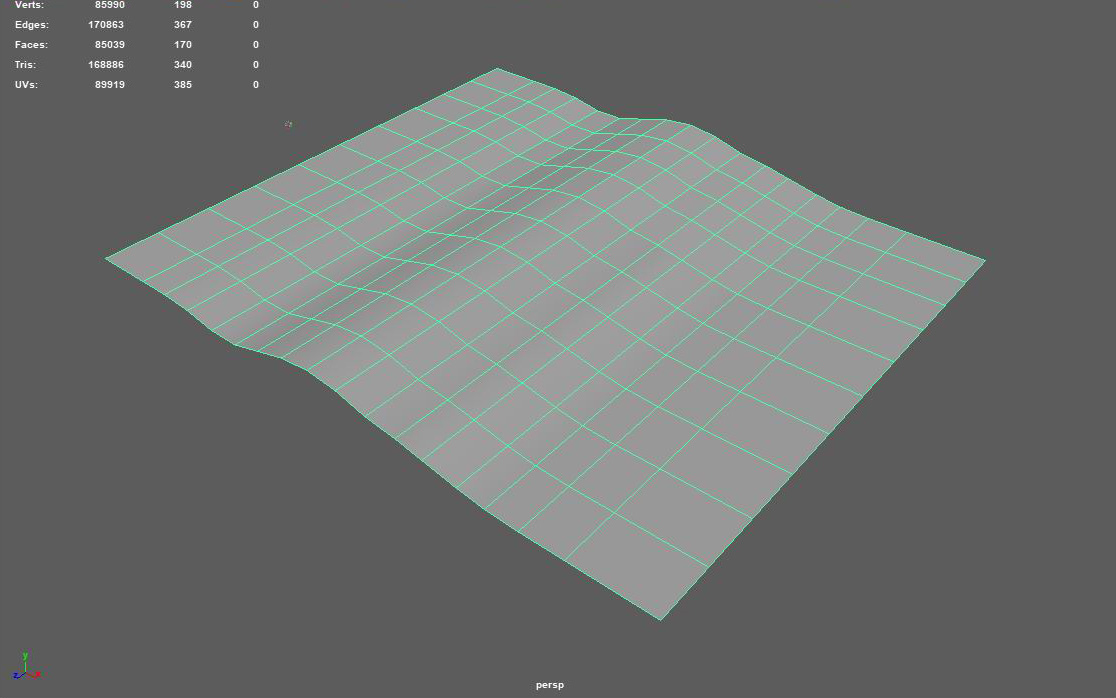Select the rightmost corner vertex of the mesh
Viewport: 1116px width, 698px height.
(985, 261)
